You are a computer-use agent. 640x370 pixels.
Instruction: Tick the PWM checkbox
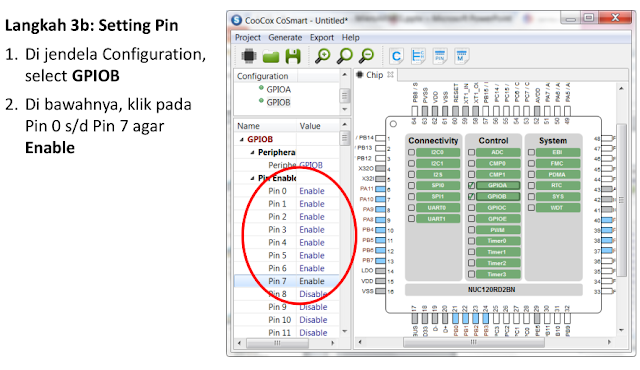[x=471, y=230]
